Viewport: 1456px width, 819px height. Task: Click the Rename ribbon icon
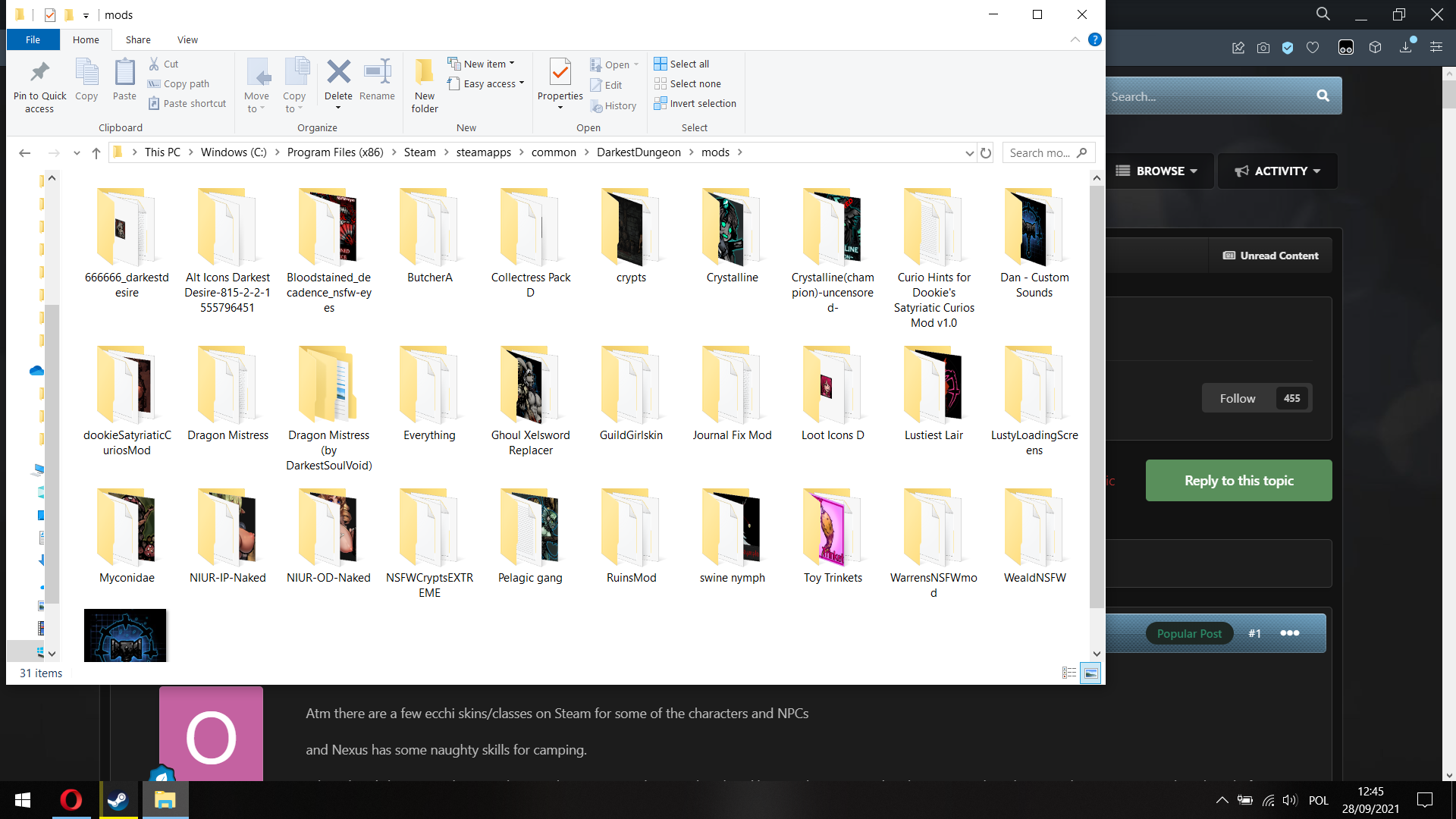(x=377, y=80)
